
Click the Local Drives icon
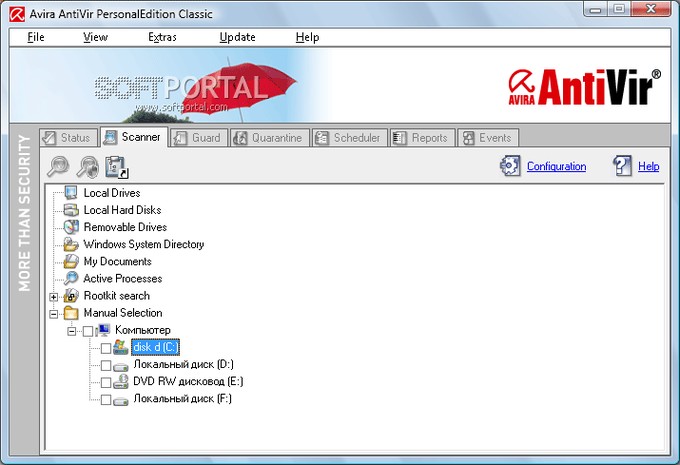tap(71, 193)
